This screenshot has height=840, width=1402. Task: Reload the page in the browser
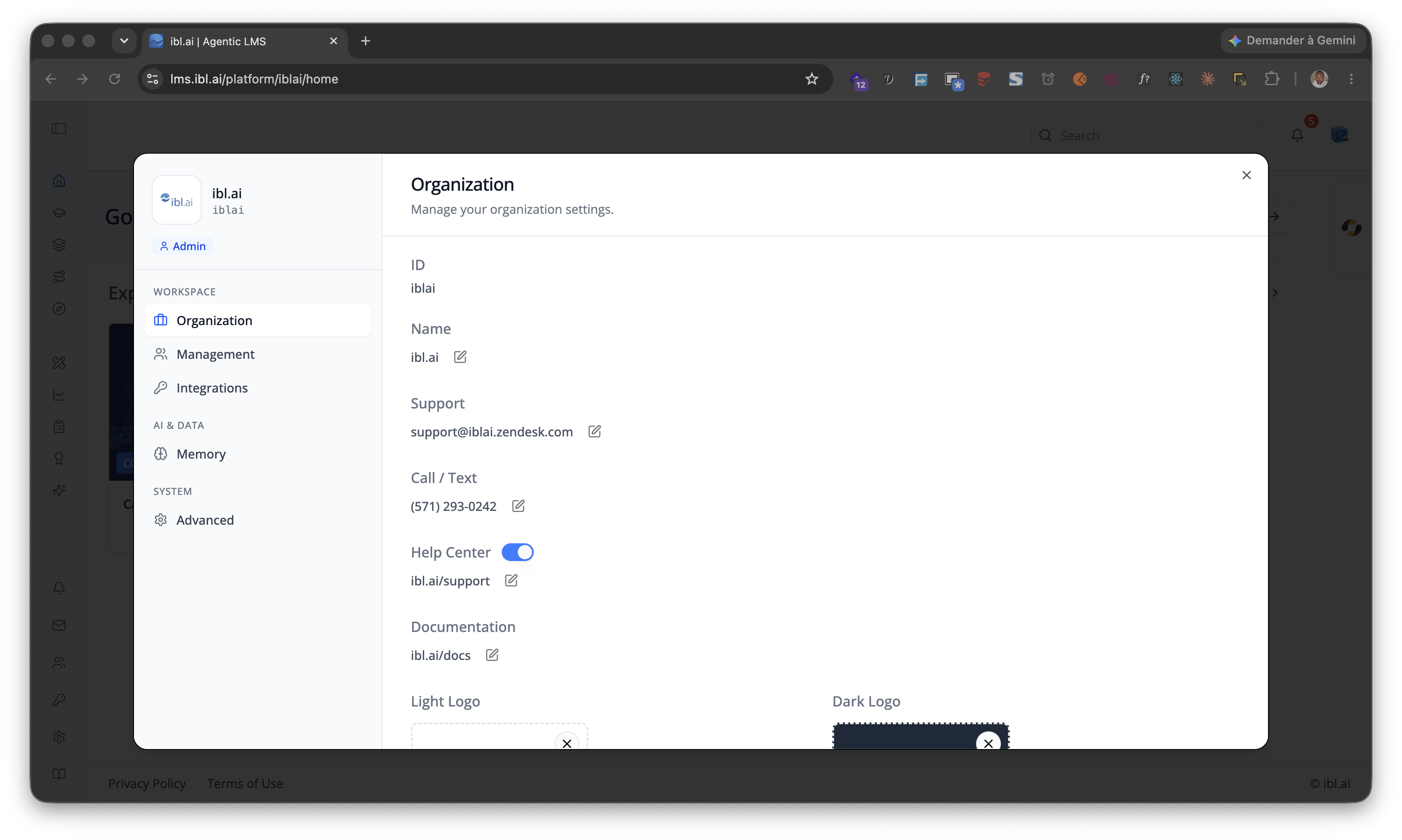click(114, 79)
